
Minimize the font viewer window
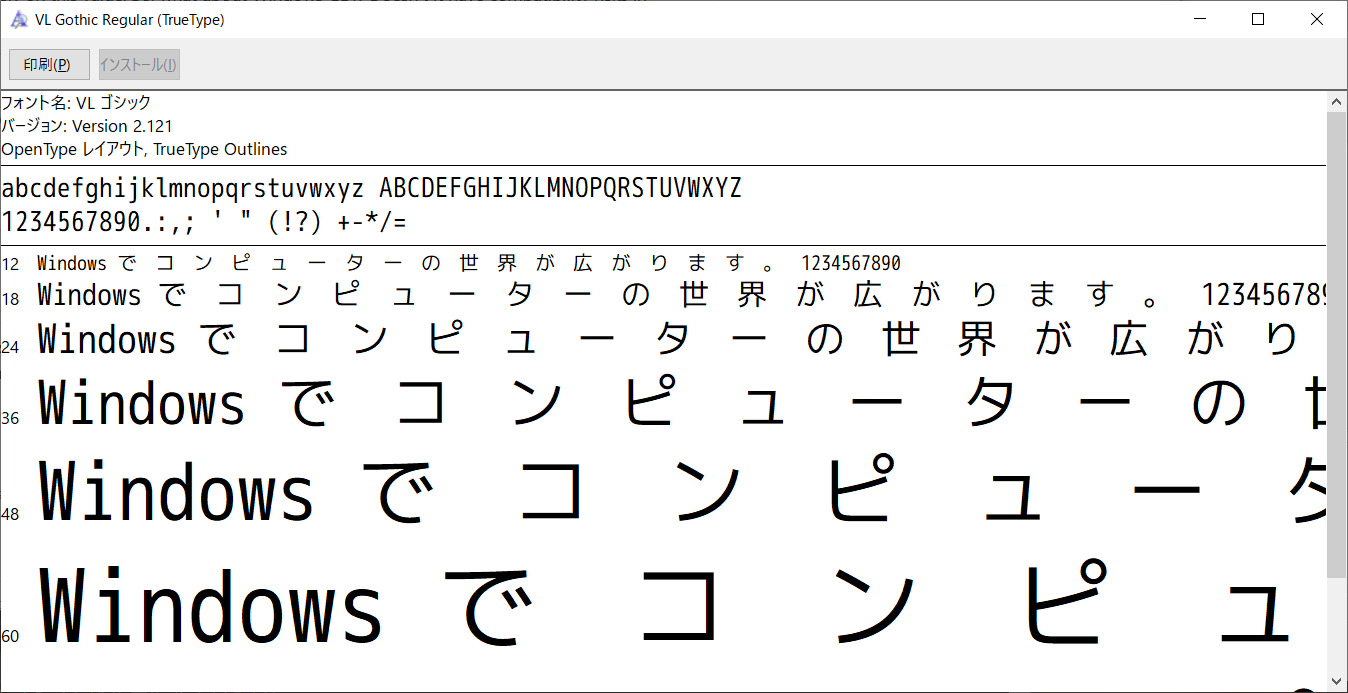[x=1199, y=19]
